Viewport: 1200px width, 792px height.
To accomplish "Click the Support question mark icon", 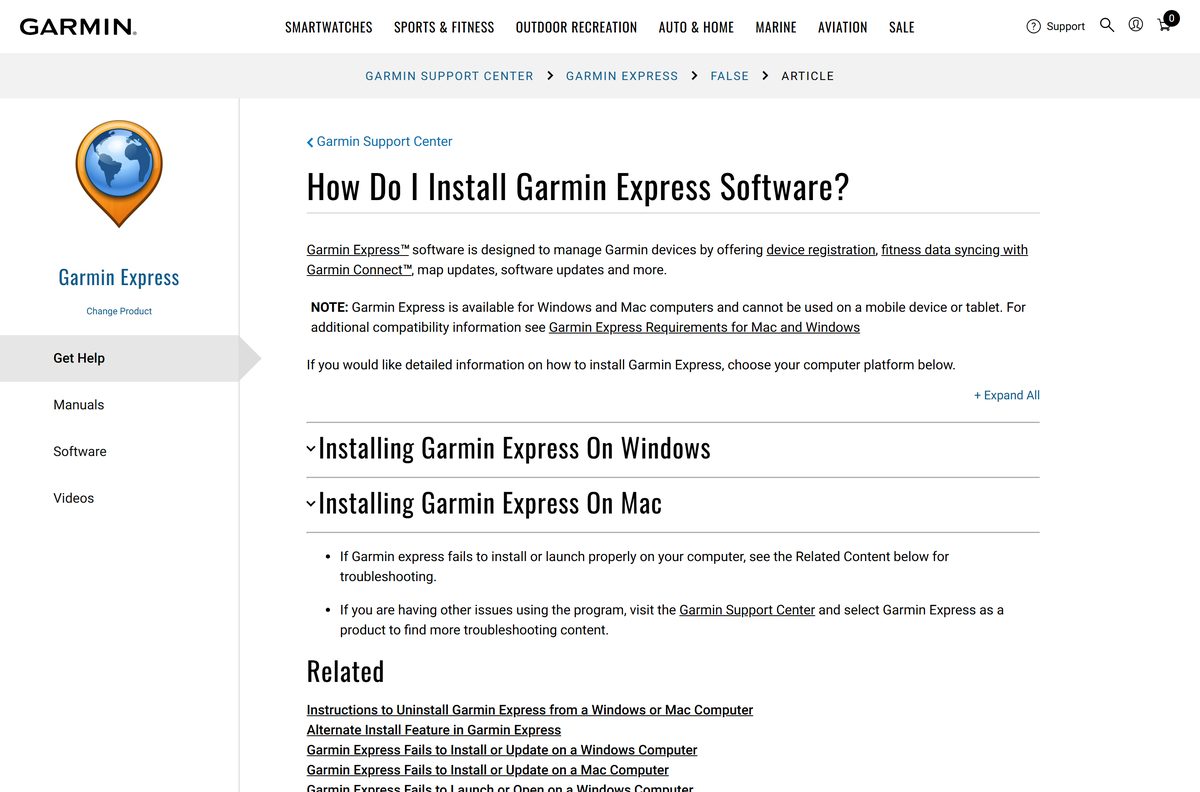I will pos(1034,26).
